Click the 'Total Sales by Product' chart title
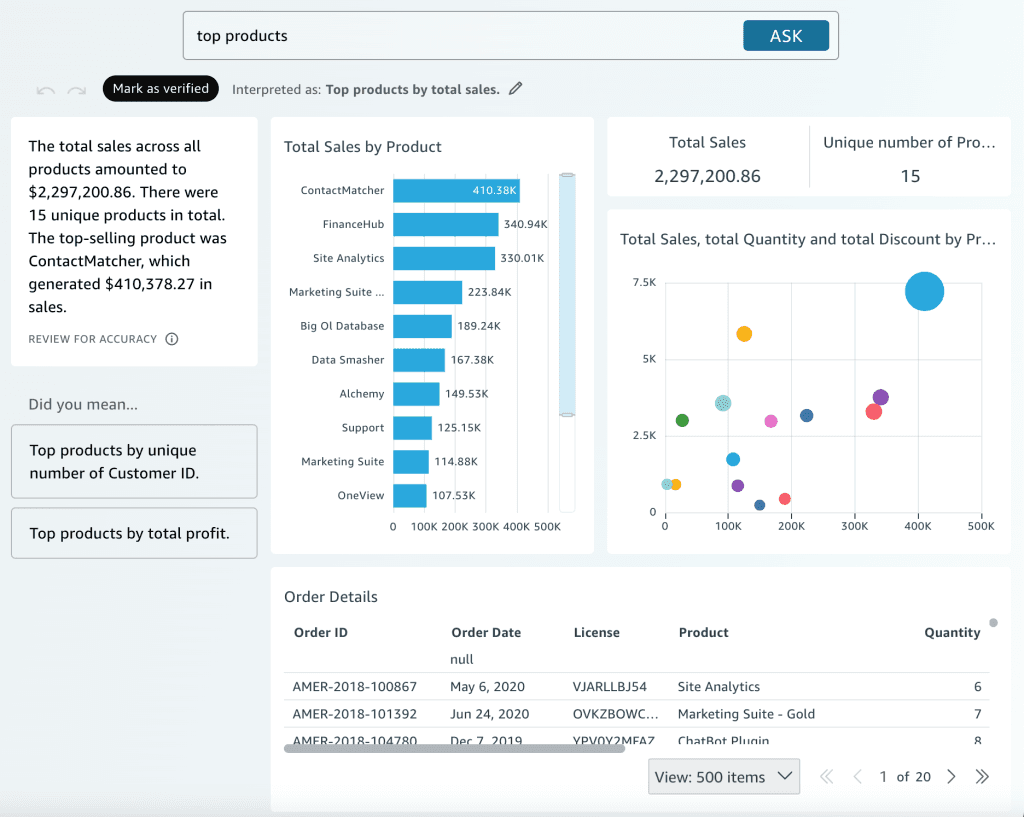The width and height of the screenshot is (1024, 817). 362,147
